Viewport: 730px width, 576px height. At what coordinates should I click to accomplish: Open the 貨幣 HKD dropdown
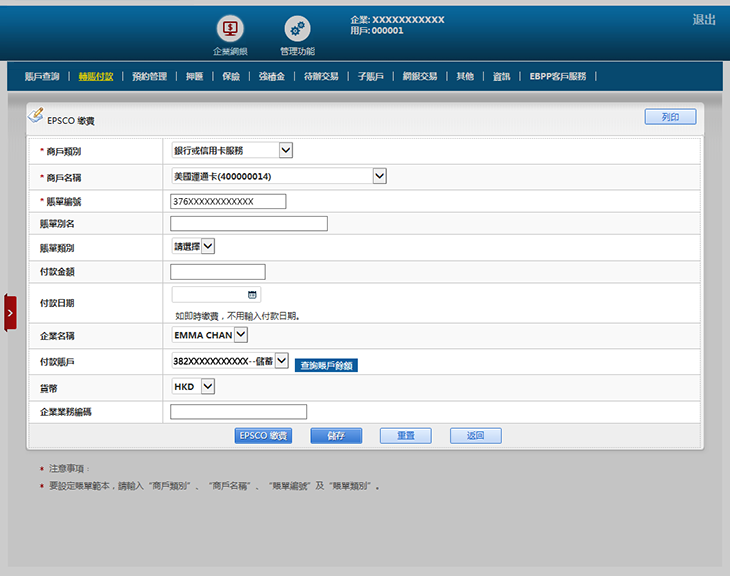click(207, 386)
